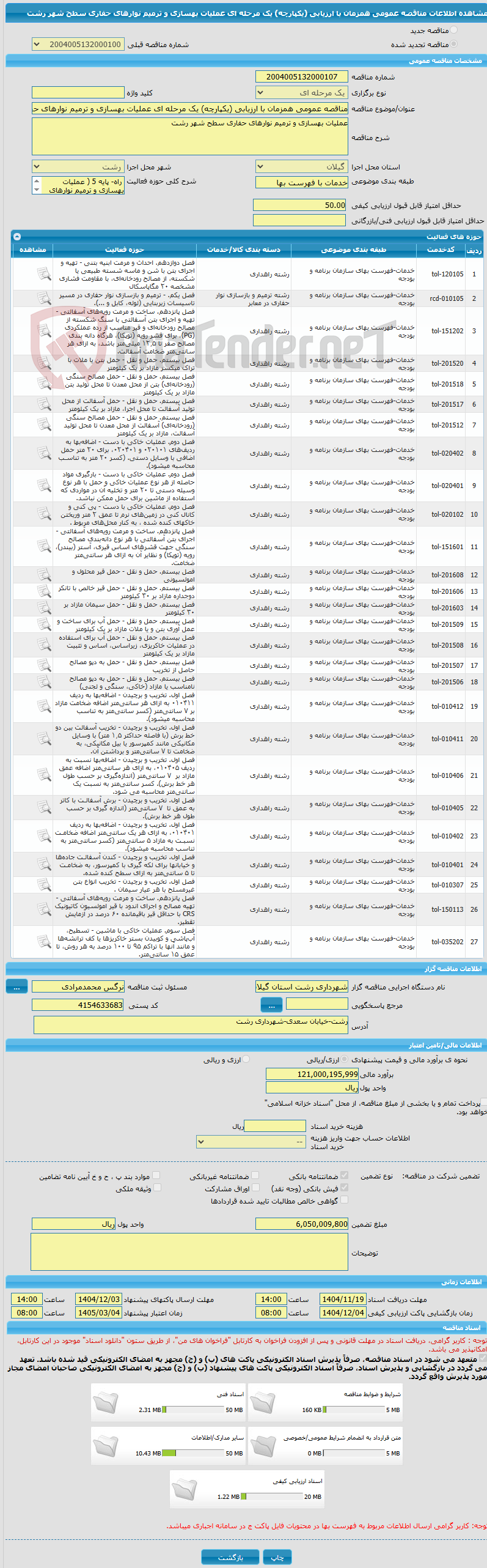
Task: Open view icon for row tol-020402
Action: coord(44,453)
